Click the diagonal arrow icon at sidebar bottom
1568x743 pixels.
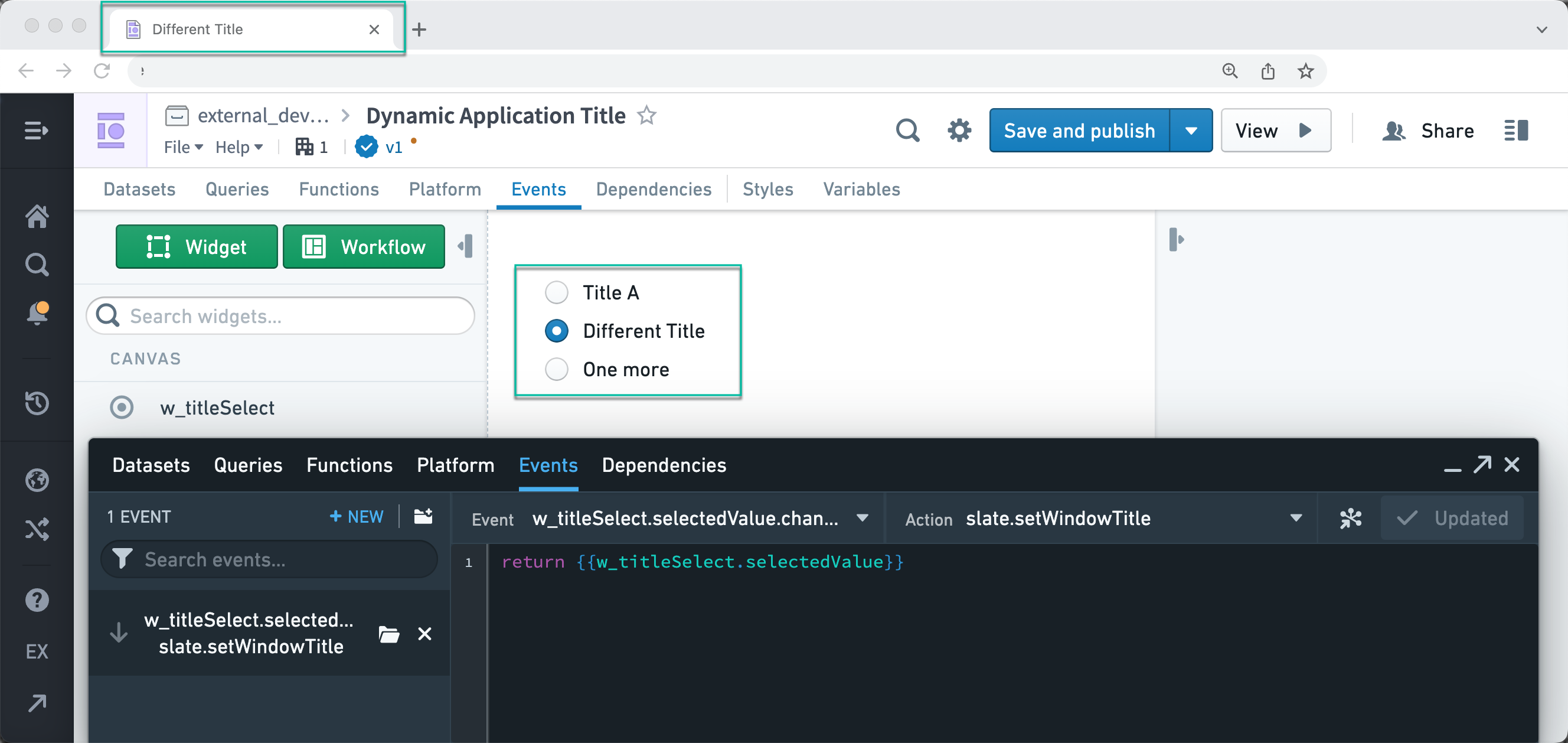tap(37, 703)
